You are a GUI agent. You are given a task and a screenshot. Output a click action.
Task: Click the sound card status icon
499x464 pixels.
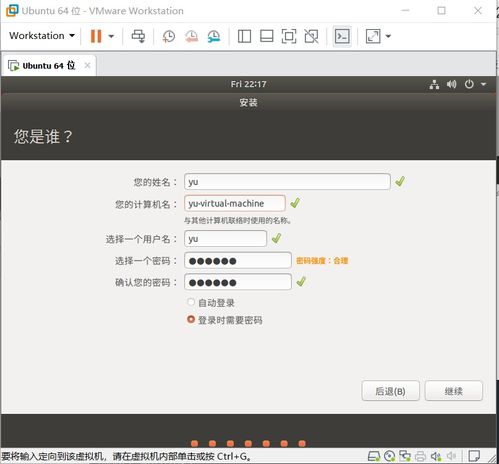coord(436,456)
